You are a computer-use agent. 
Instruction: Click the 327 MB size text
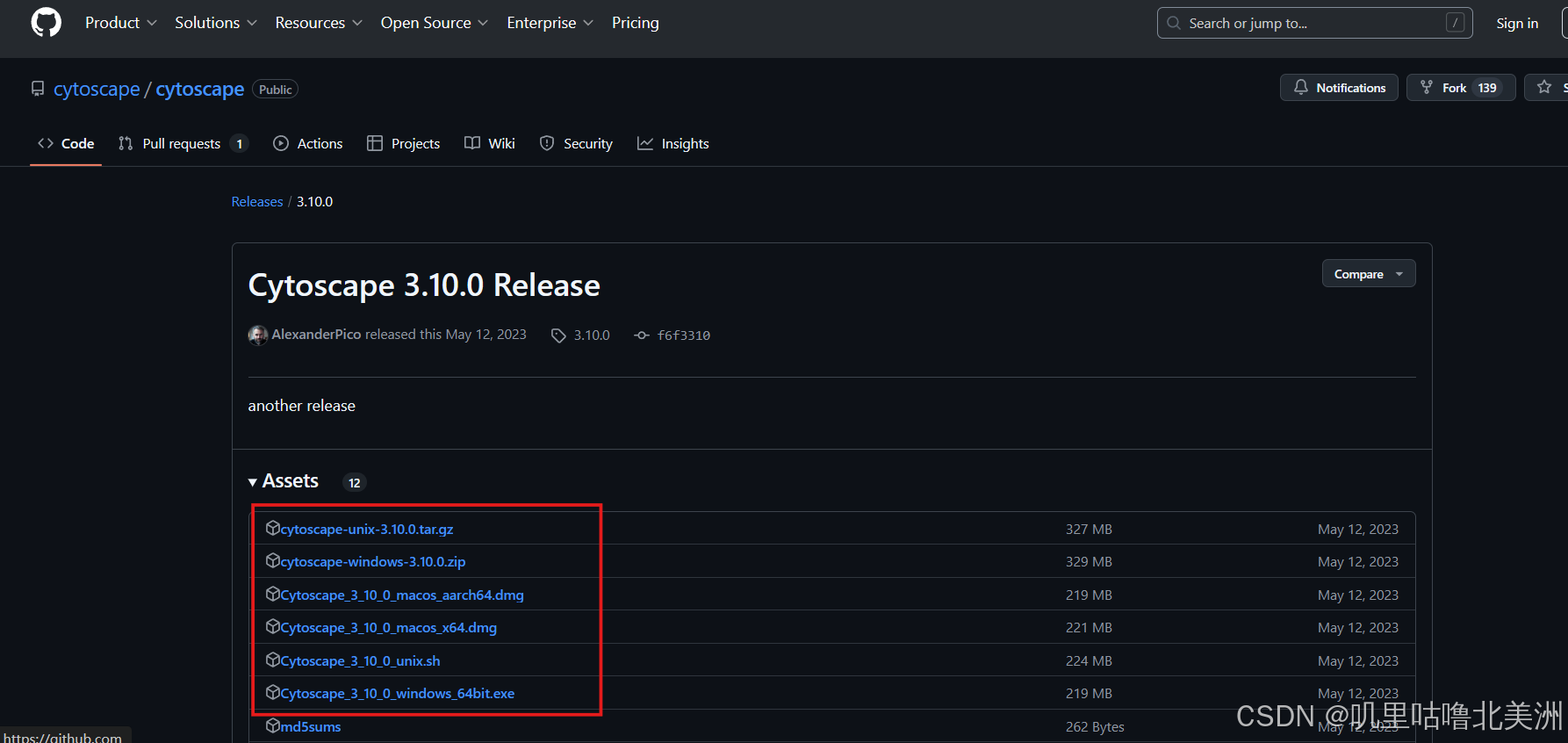[1089, 529]
